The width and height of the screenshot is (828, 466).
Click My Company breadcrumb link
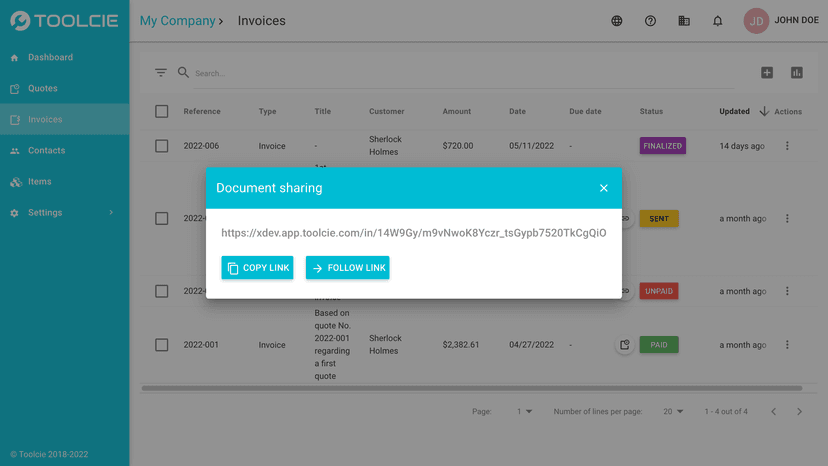[x=177, y=21]
